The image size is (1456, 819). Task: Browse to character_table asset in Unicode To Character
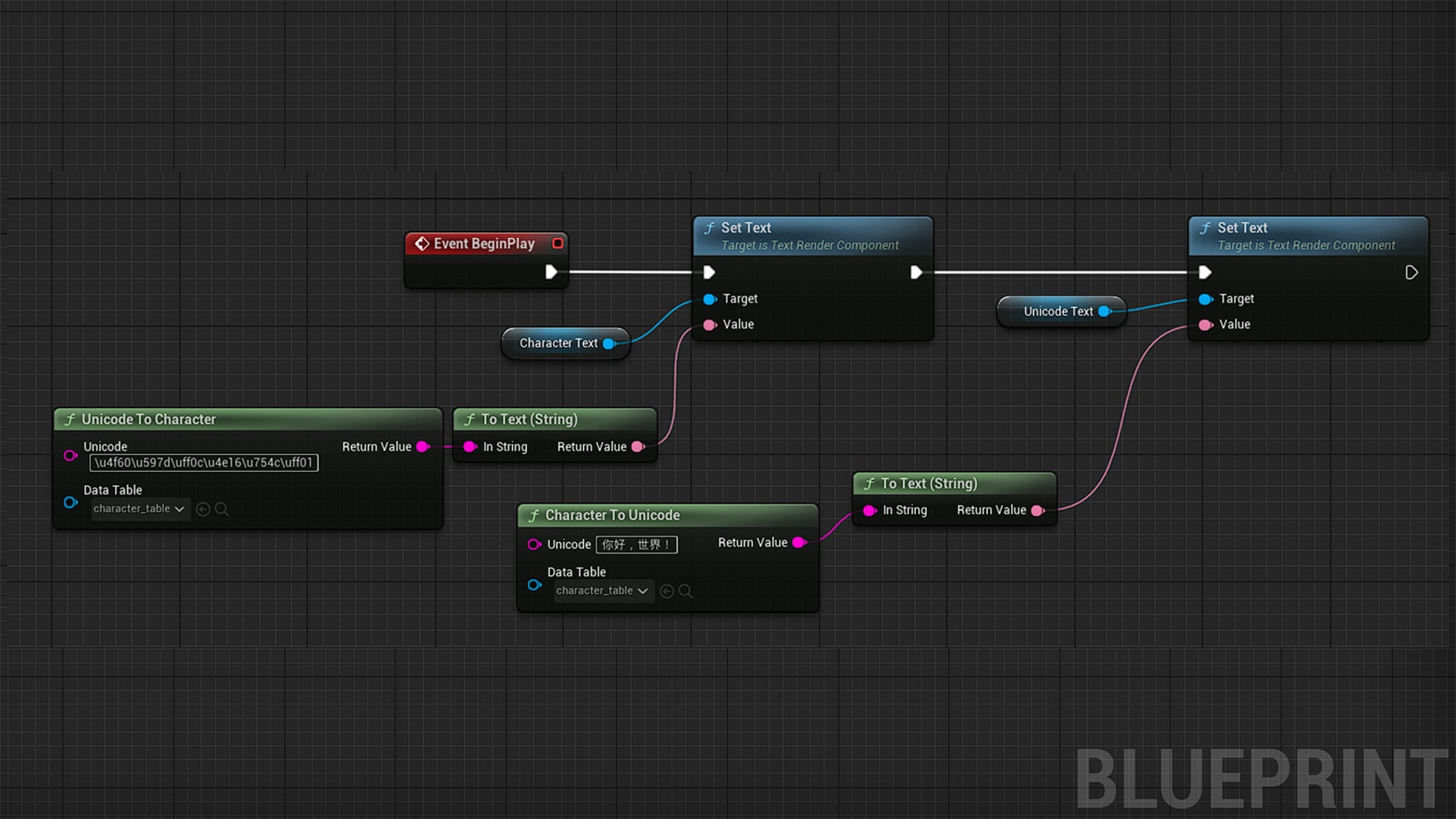click(221, 510)
